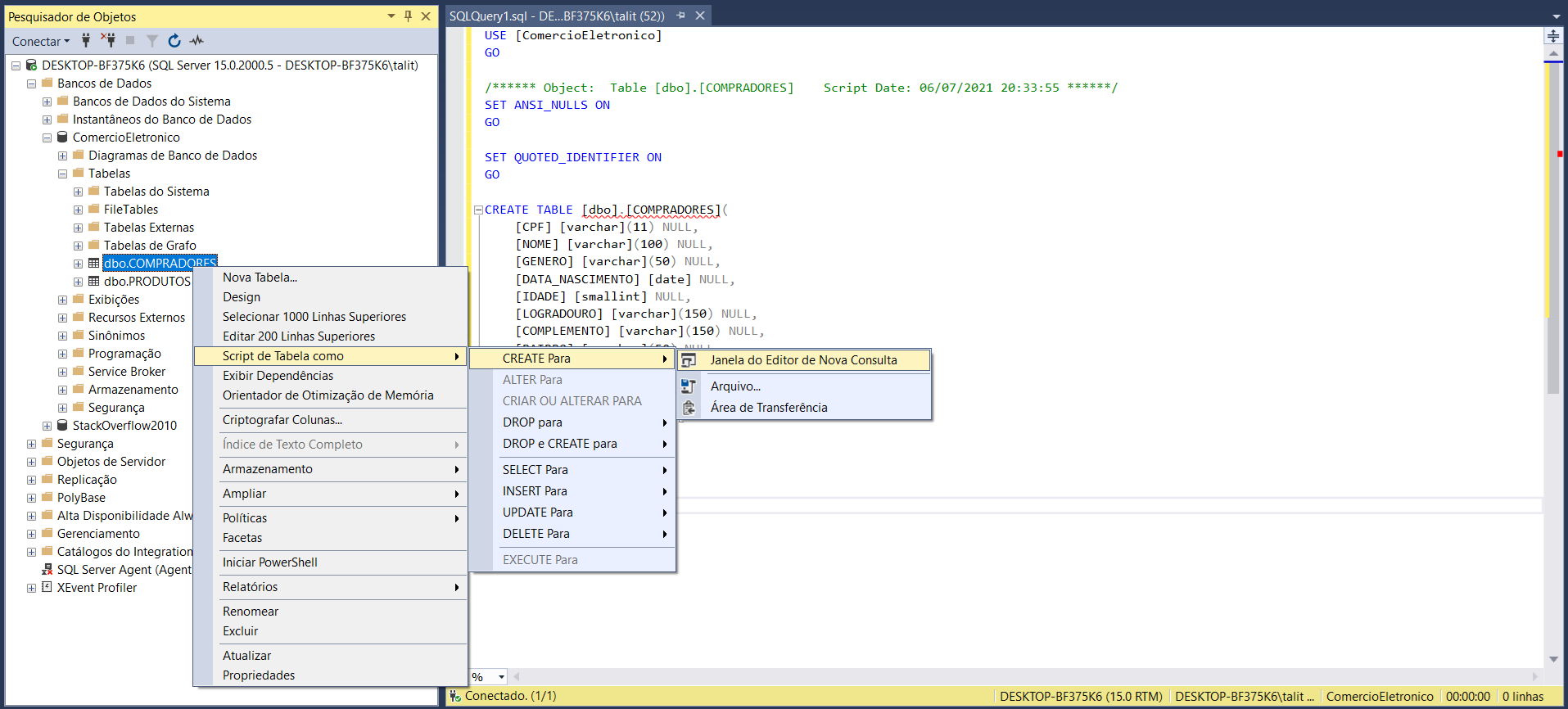Click the Área de Transferência clipboard icon
Image resolution: width=1568 pixels, height=709 pixels.
[x=689, y=408]
